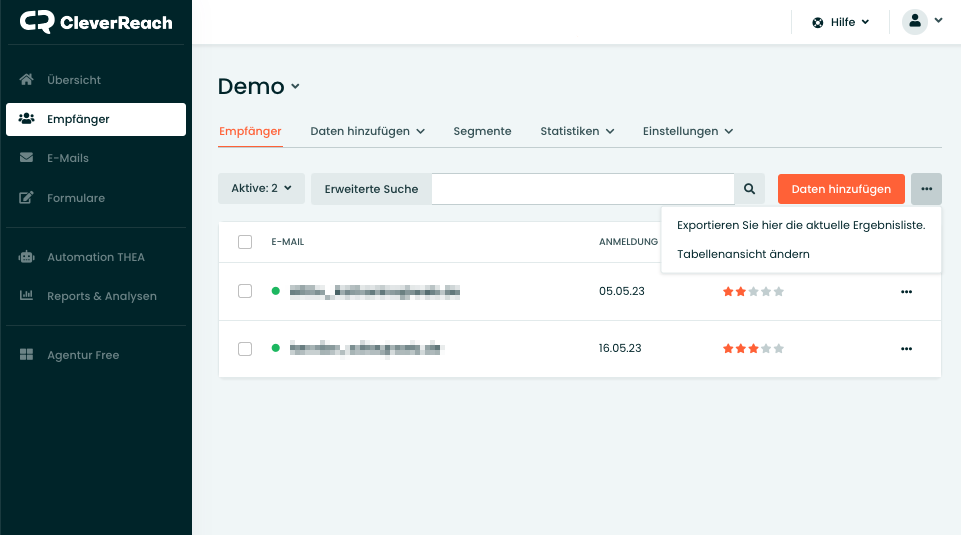961x535 pixels.
Task: Click green status dot of 05.05.23 row
Action: pos(276,291)
